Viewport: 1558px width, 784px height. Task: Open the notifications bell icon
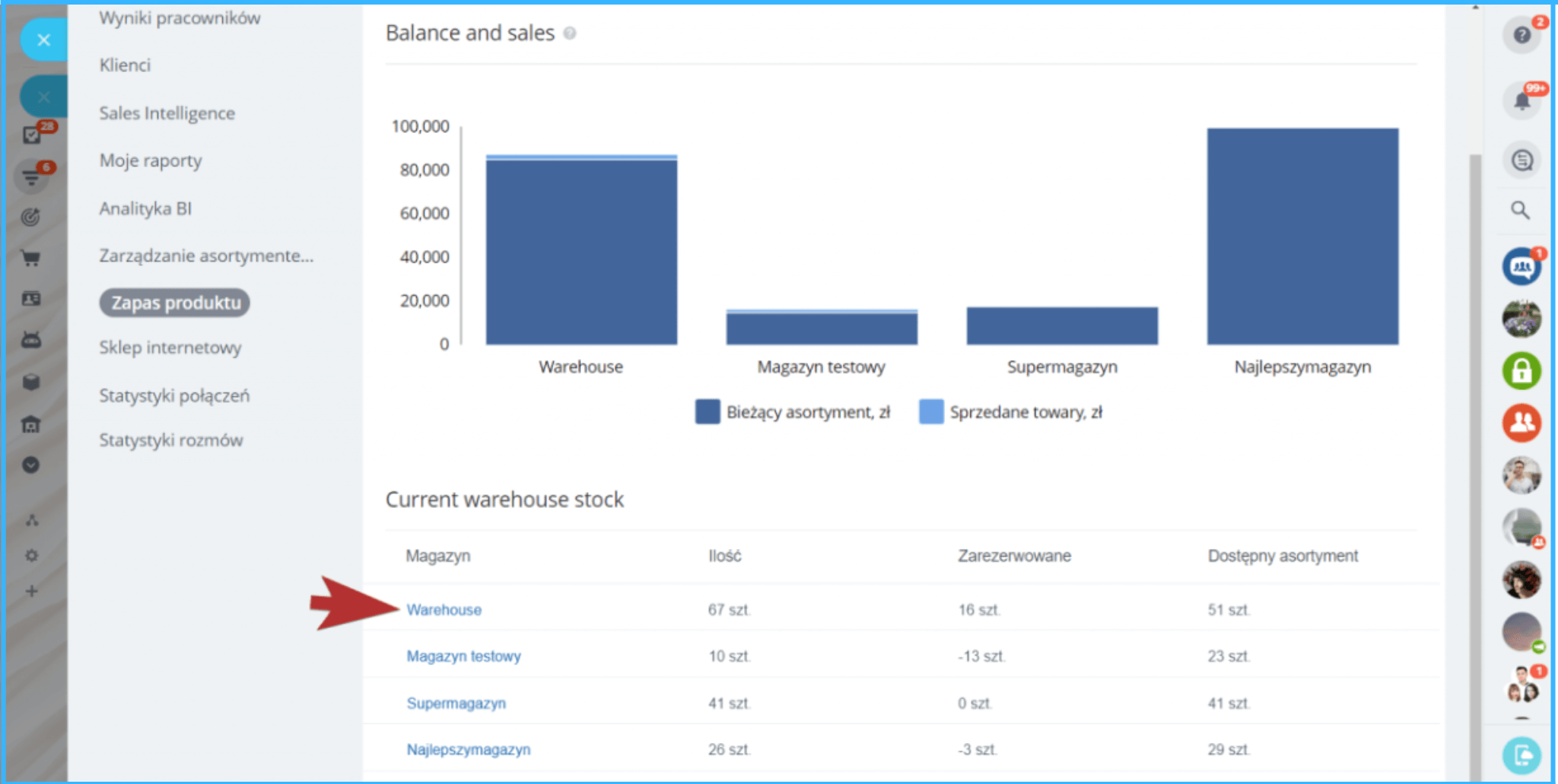pos(1521,101)
